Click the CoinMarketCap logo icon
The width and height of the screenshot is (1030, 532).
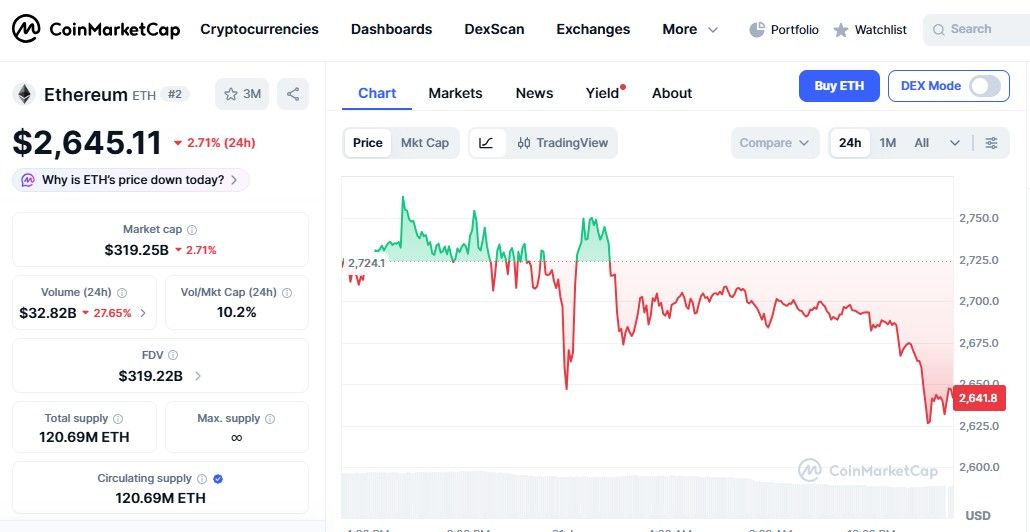tap(27, 30)
